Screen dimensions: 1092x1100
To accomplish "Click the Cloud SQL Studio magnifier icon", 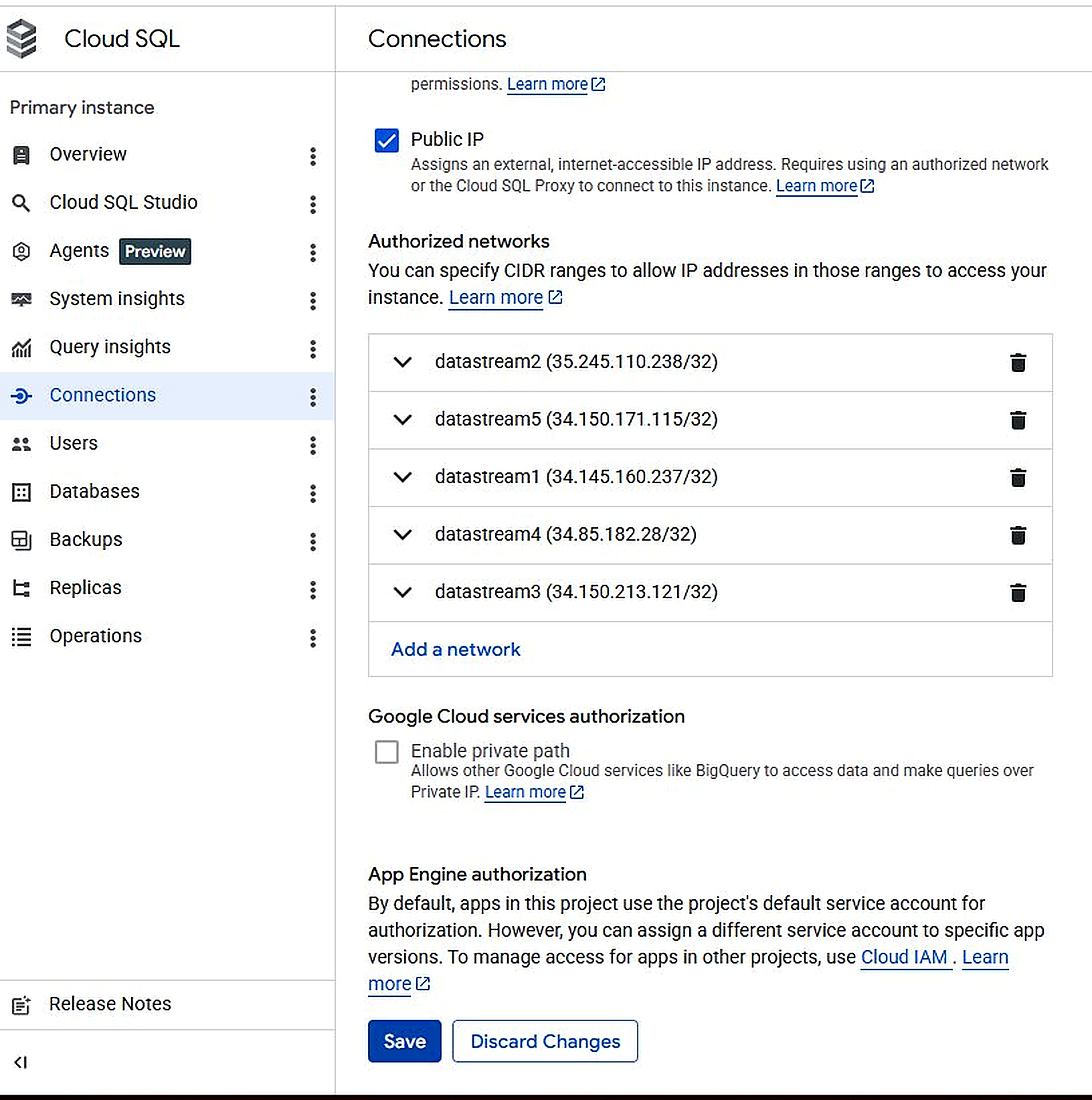I will [21, 203].
